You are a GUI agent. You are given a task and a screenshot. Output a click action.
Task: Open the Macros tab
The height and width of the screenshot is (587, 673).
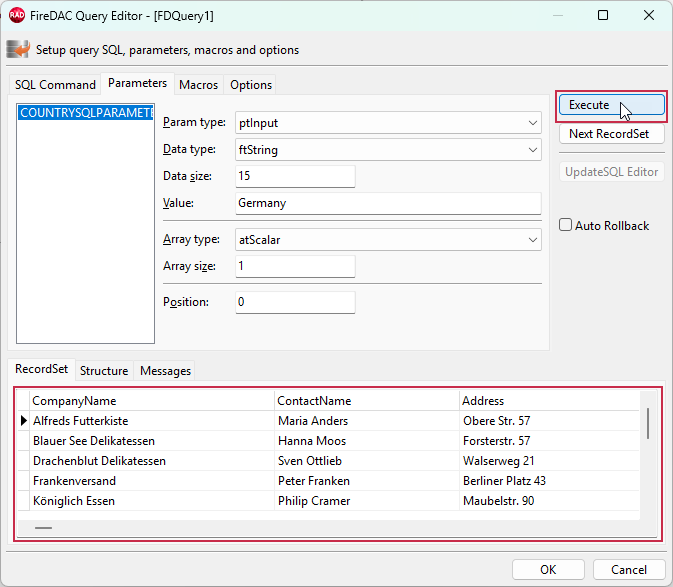click(198, 85)
